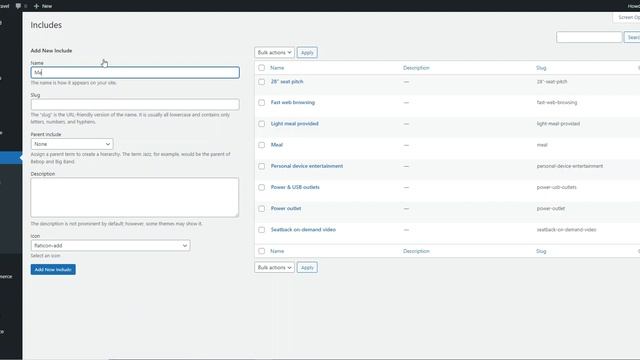Sort by footer Description column

pos(416,251)
